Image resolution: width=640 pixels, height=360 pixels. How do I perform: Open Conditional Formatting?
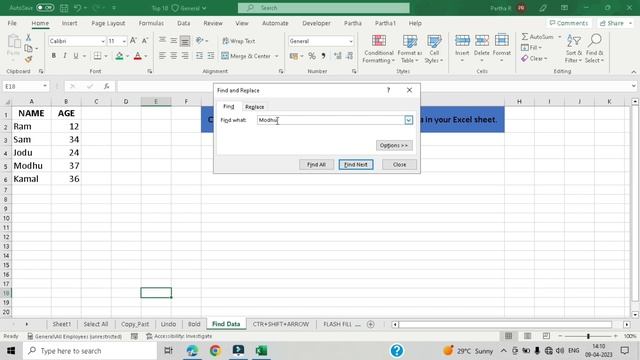tap(379, 49)
